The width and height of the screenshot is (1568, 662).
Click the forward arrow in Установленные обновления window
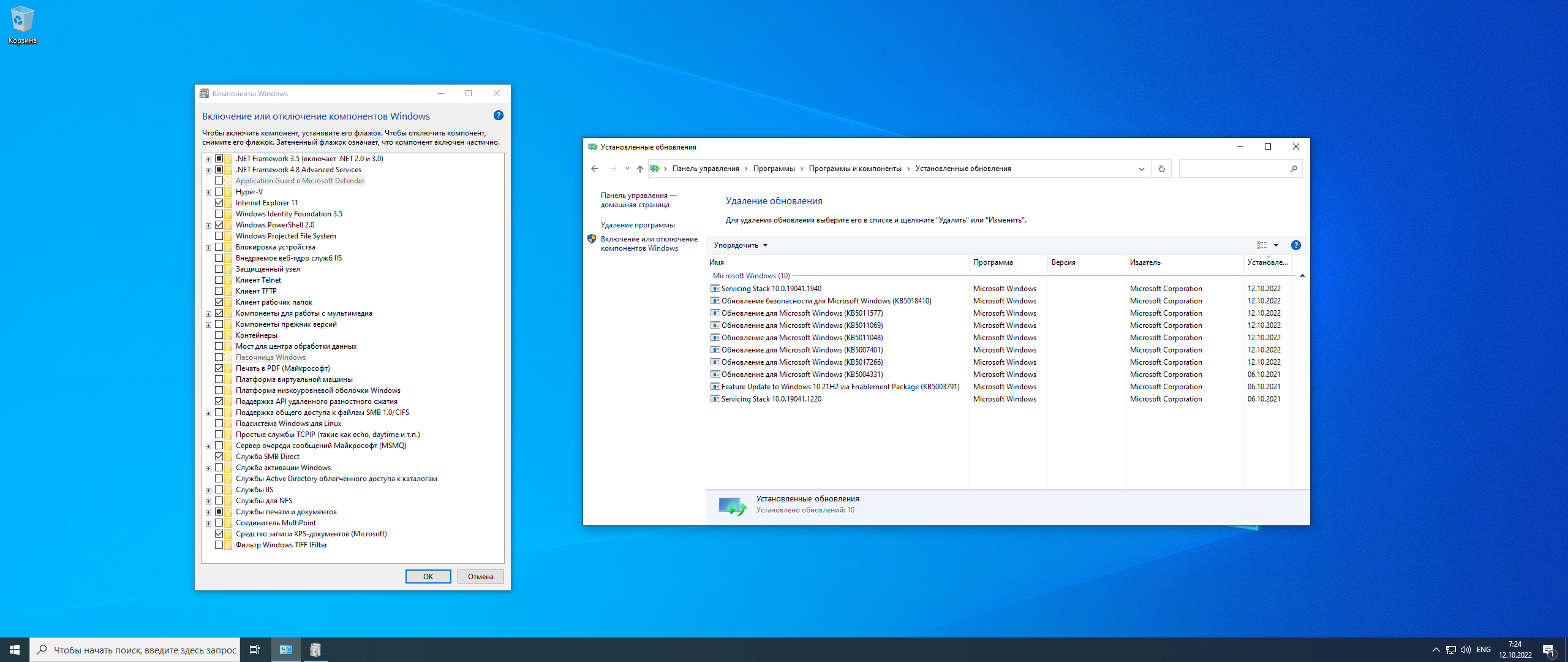tap(612, 169)
